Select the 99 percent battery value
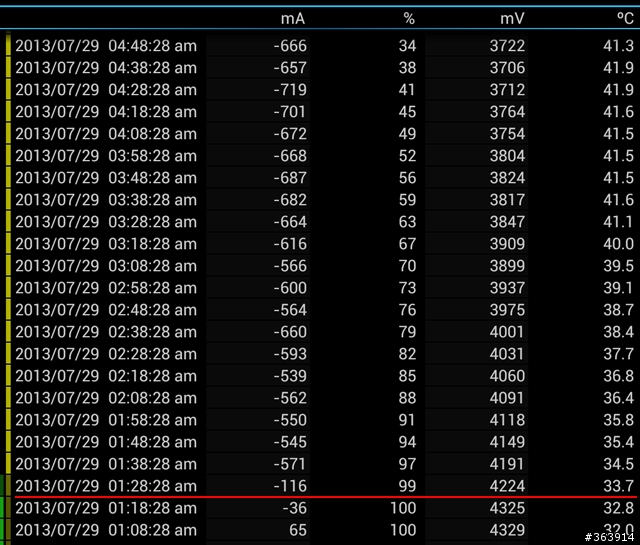 pos(407,486)
